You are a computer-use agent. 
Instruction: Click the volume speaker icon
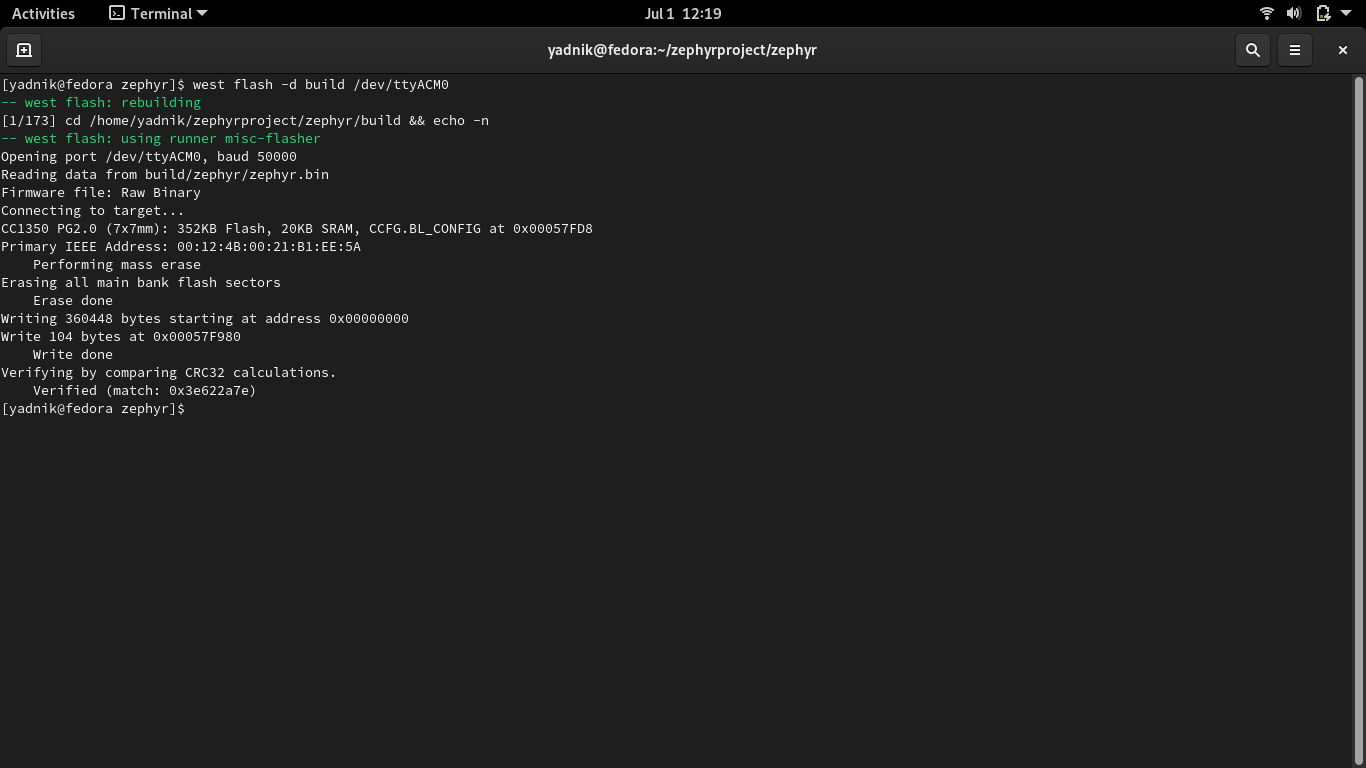[x=1294, y=13]
